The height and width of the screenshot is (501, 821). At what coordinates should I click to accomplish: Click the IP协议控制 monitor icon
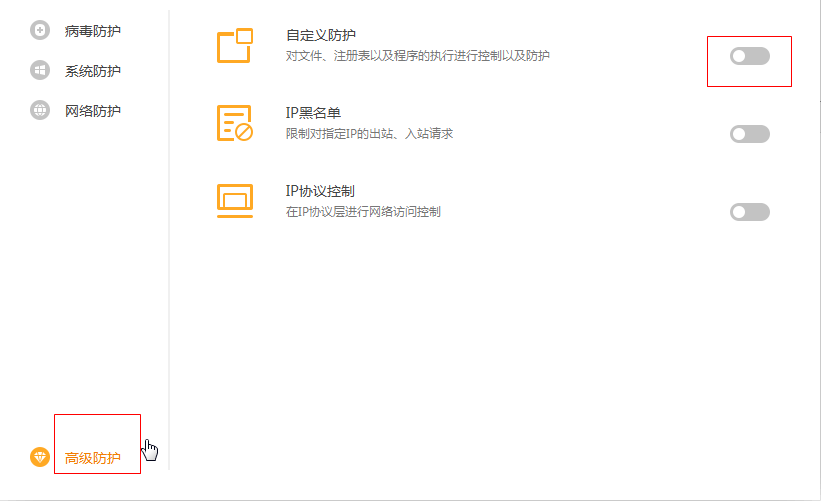(x=235, y=200)
